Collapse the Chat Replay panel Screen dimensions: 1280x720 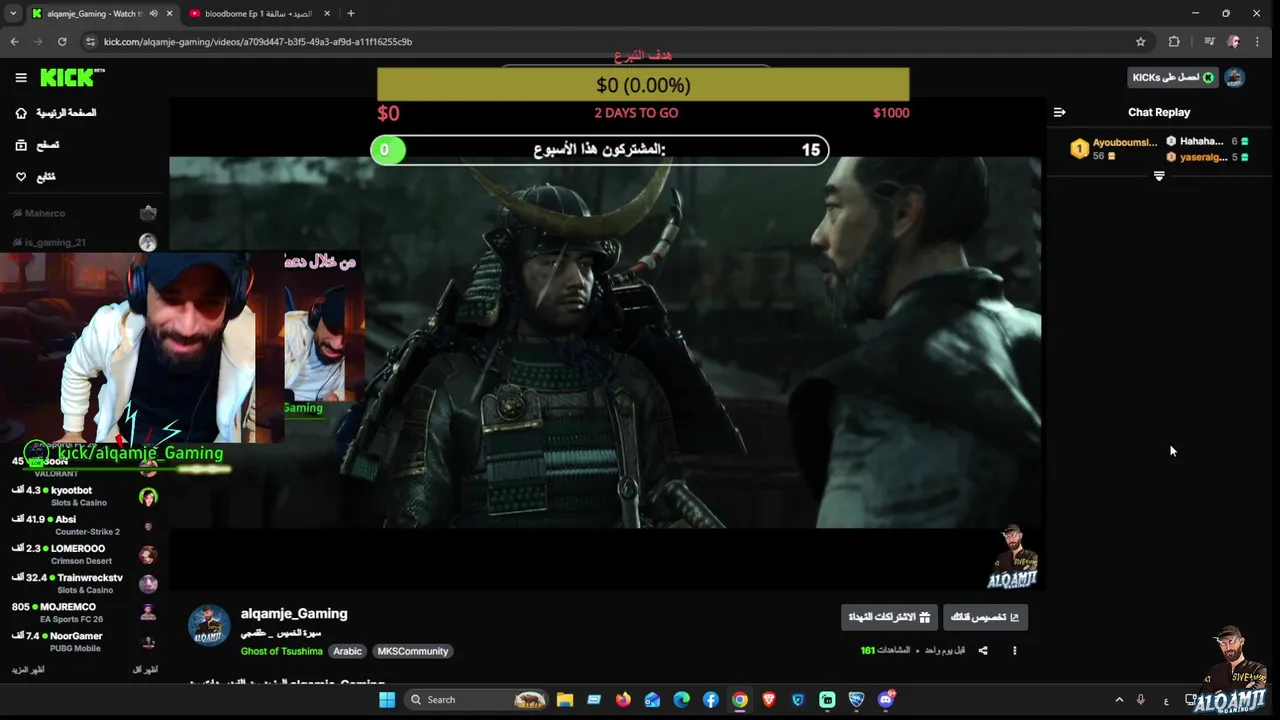pos(1059,112)
